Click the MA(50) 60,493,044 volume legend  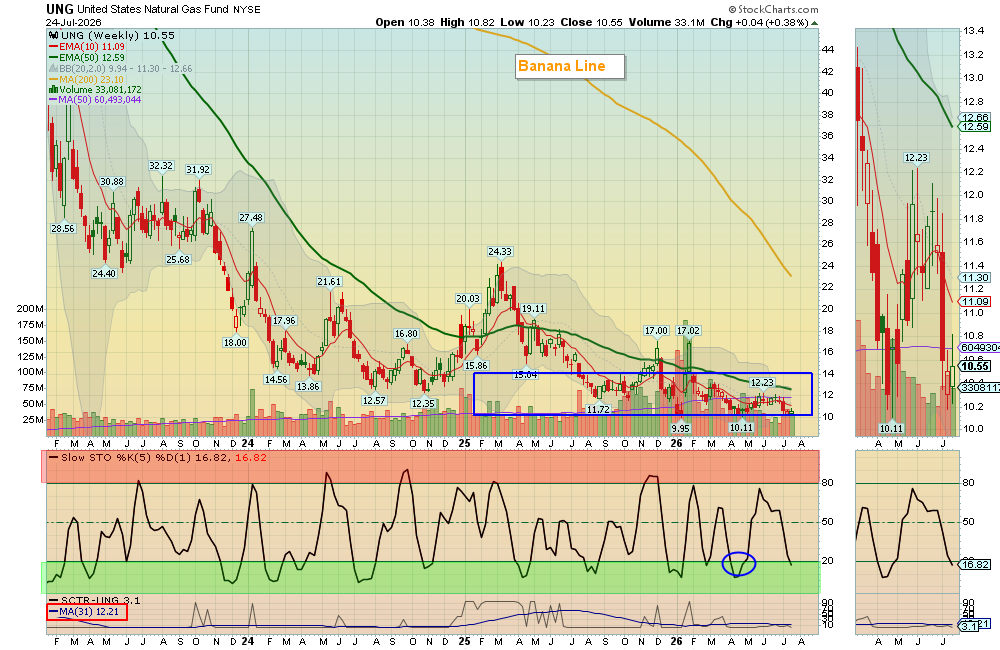(x=95, y=100)
